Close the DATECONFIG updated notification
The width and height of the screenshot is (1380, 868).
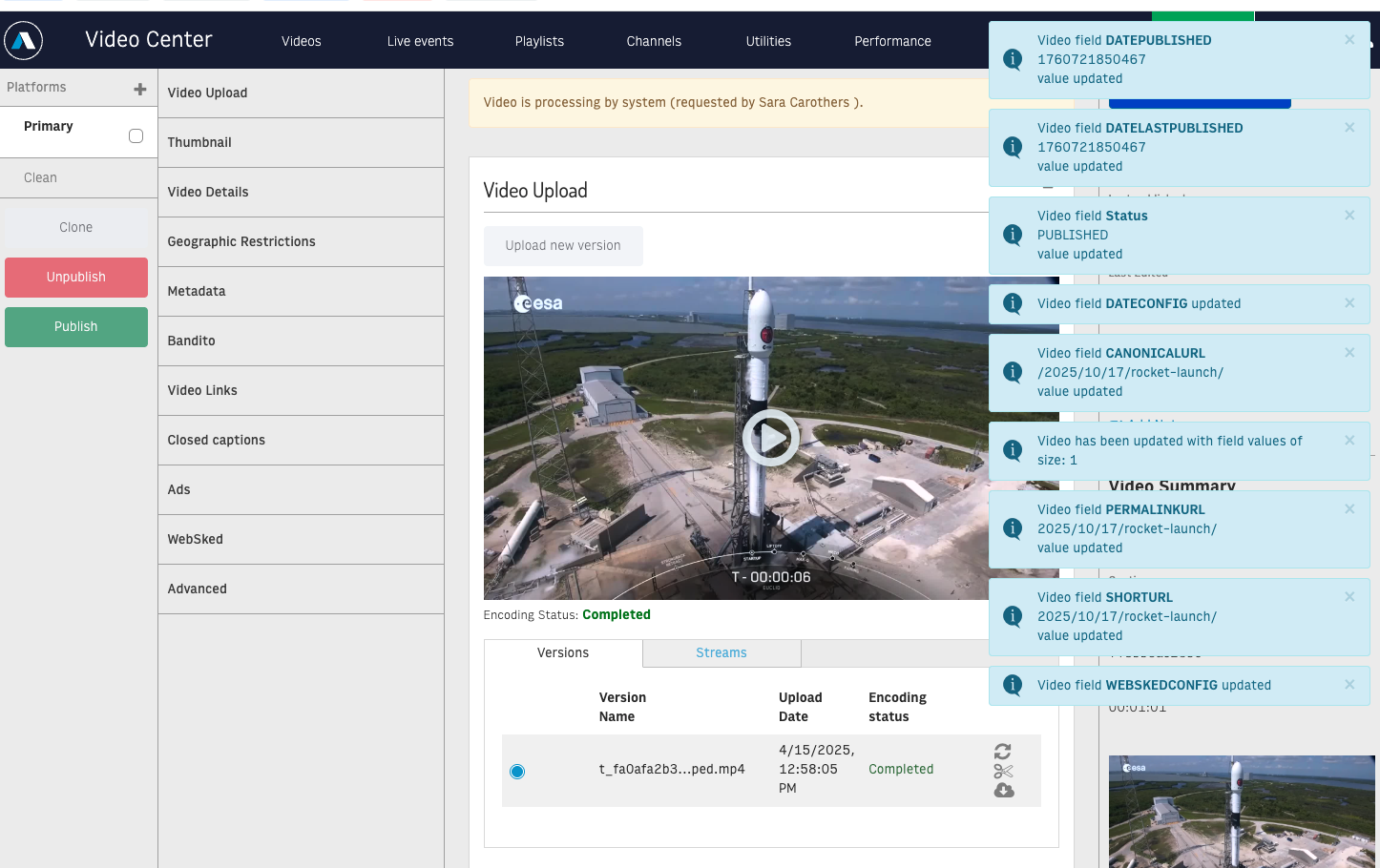(1349, 303)
